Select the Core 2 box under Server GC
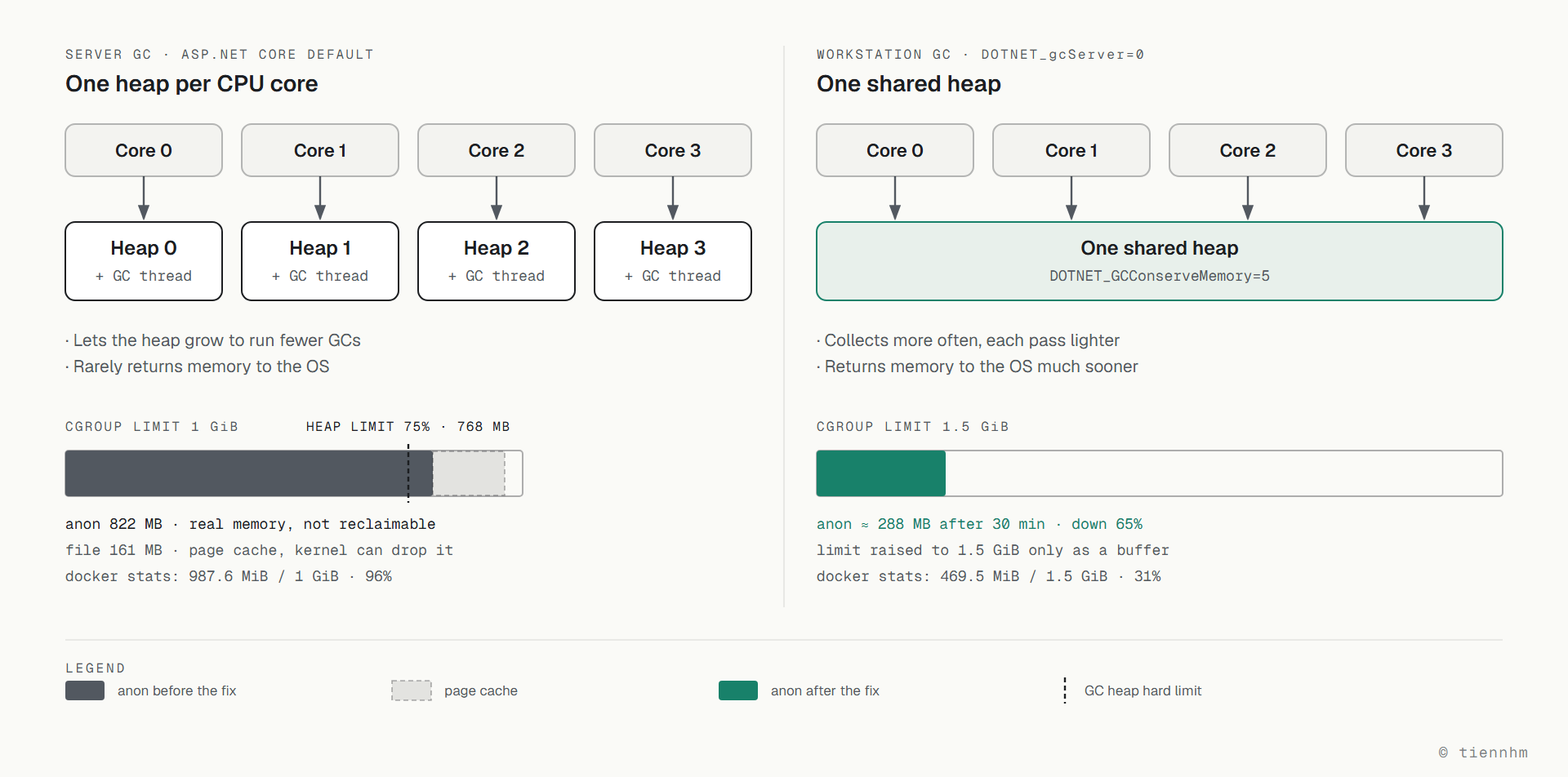This screenshot has width=1568, height=777. point(497,150)
